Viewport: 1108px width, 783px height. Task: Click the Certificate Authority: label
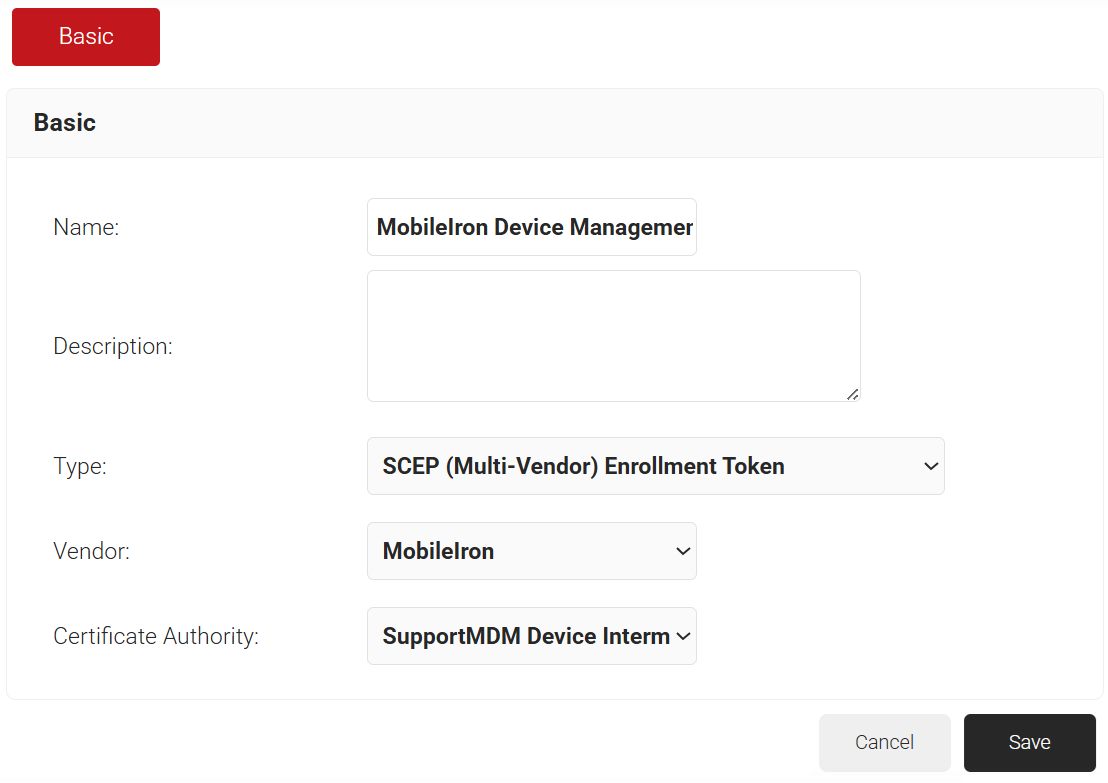pyautogui.click(x=156, y=636)
